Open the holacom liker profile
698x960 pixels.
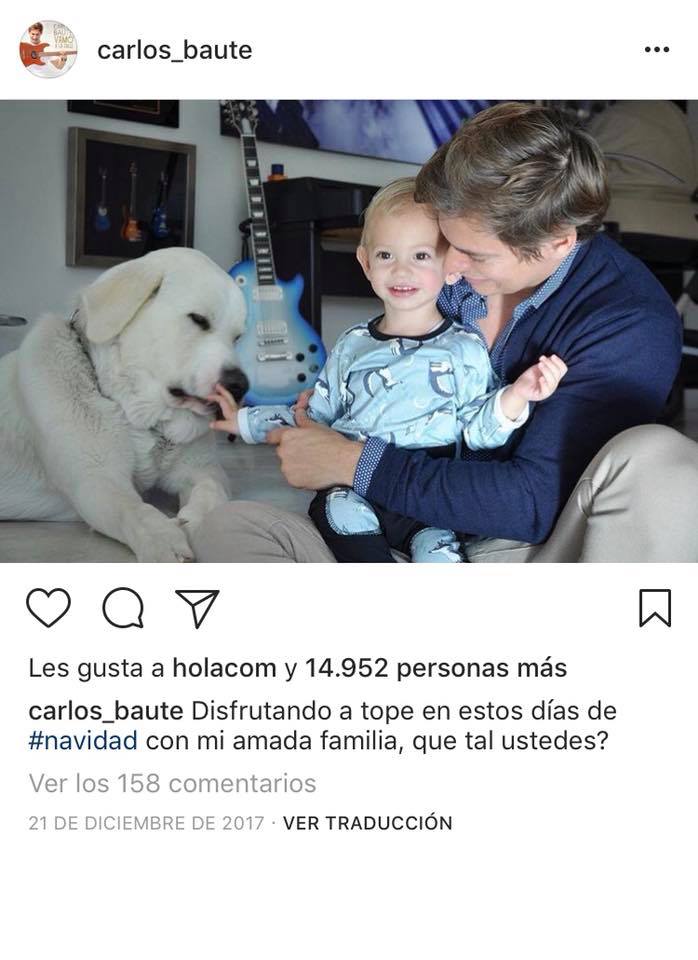pyautogui.click(x=224, y=668)
